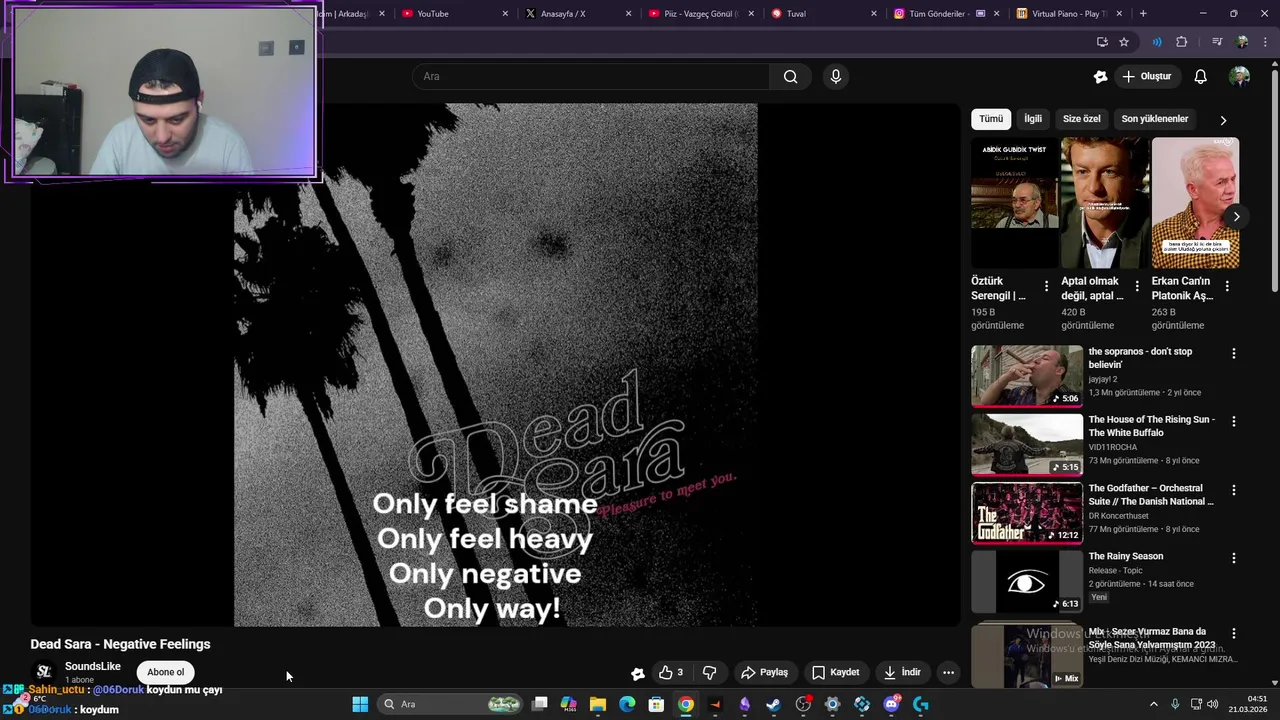Open options for The Rainy Season
The width and height of the screenshot is (1280, 720).
click(1233, 558)
